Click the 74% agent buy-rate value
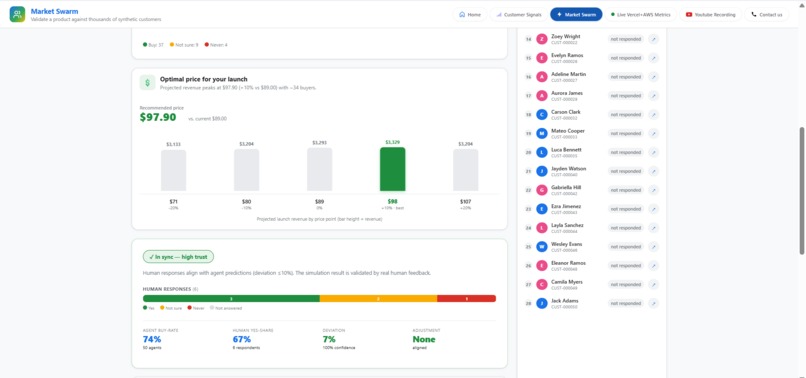This screenshot has height=378, width=806. [x=152, y=339]
